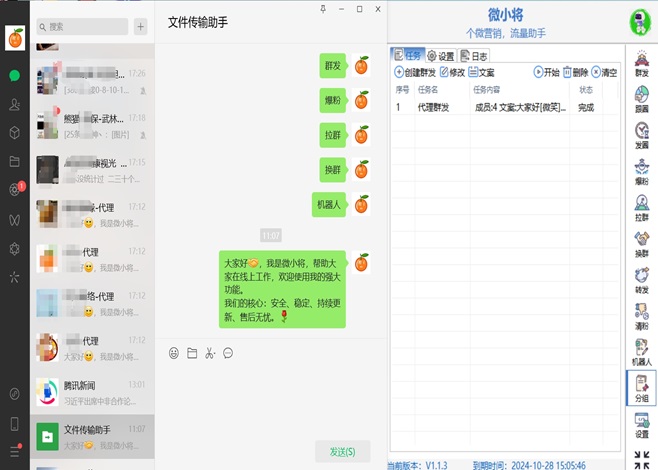This screenshot has width=658, height=470.
Task: Click the WeChat search input field
Action: pyautogui.click(x=82, y=27)
